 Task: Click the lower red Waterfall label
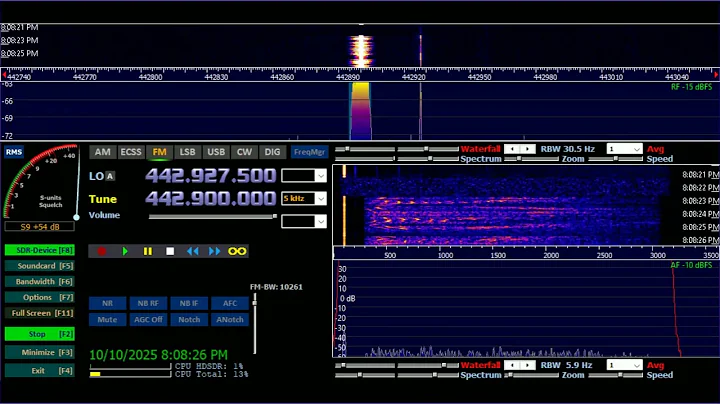480,365
